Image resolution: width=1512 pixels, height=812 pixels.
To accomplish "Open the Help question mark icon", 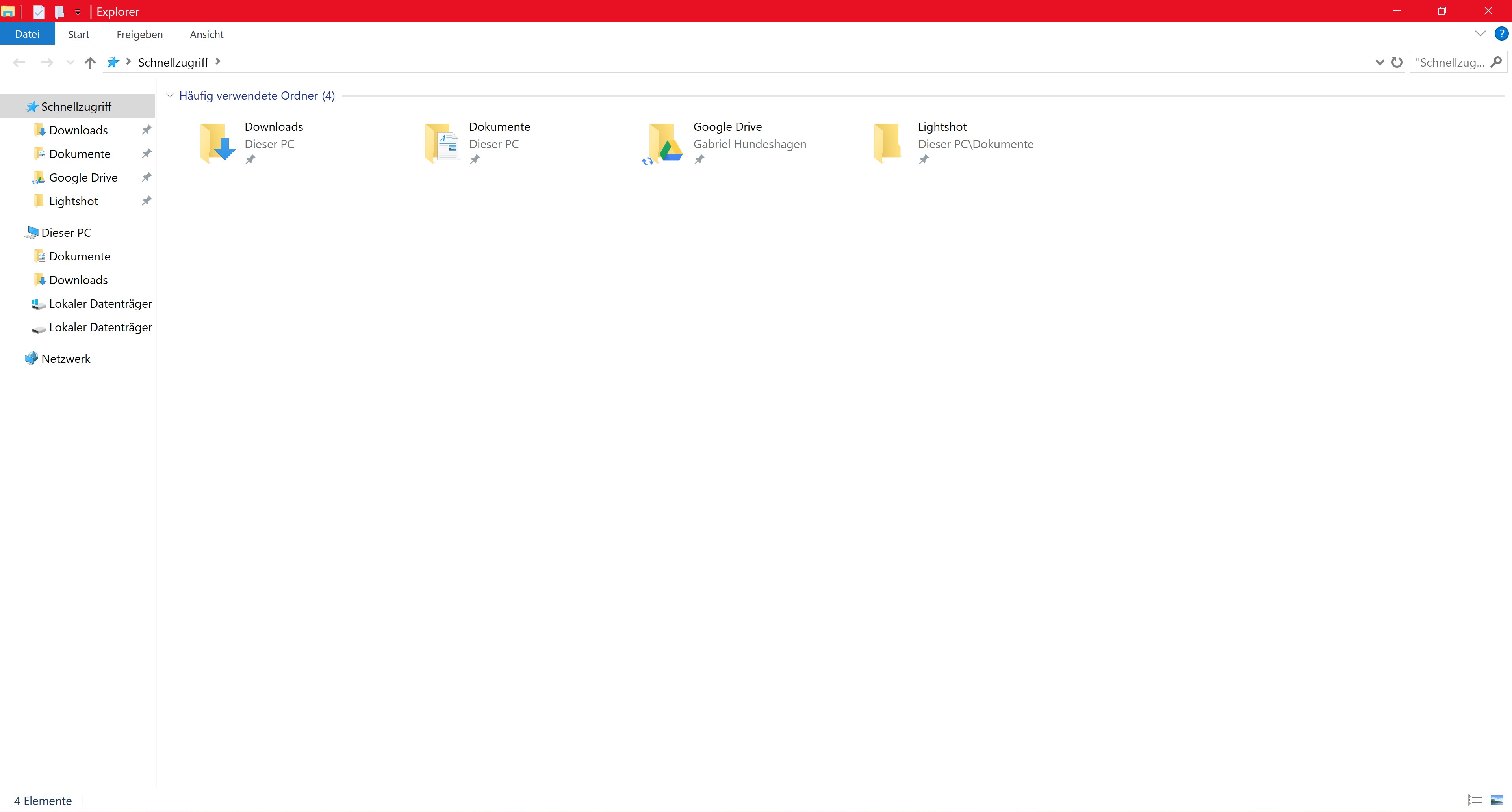I will click(1501, 34).
